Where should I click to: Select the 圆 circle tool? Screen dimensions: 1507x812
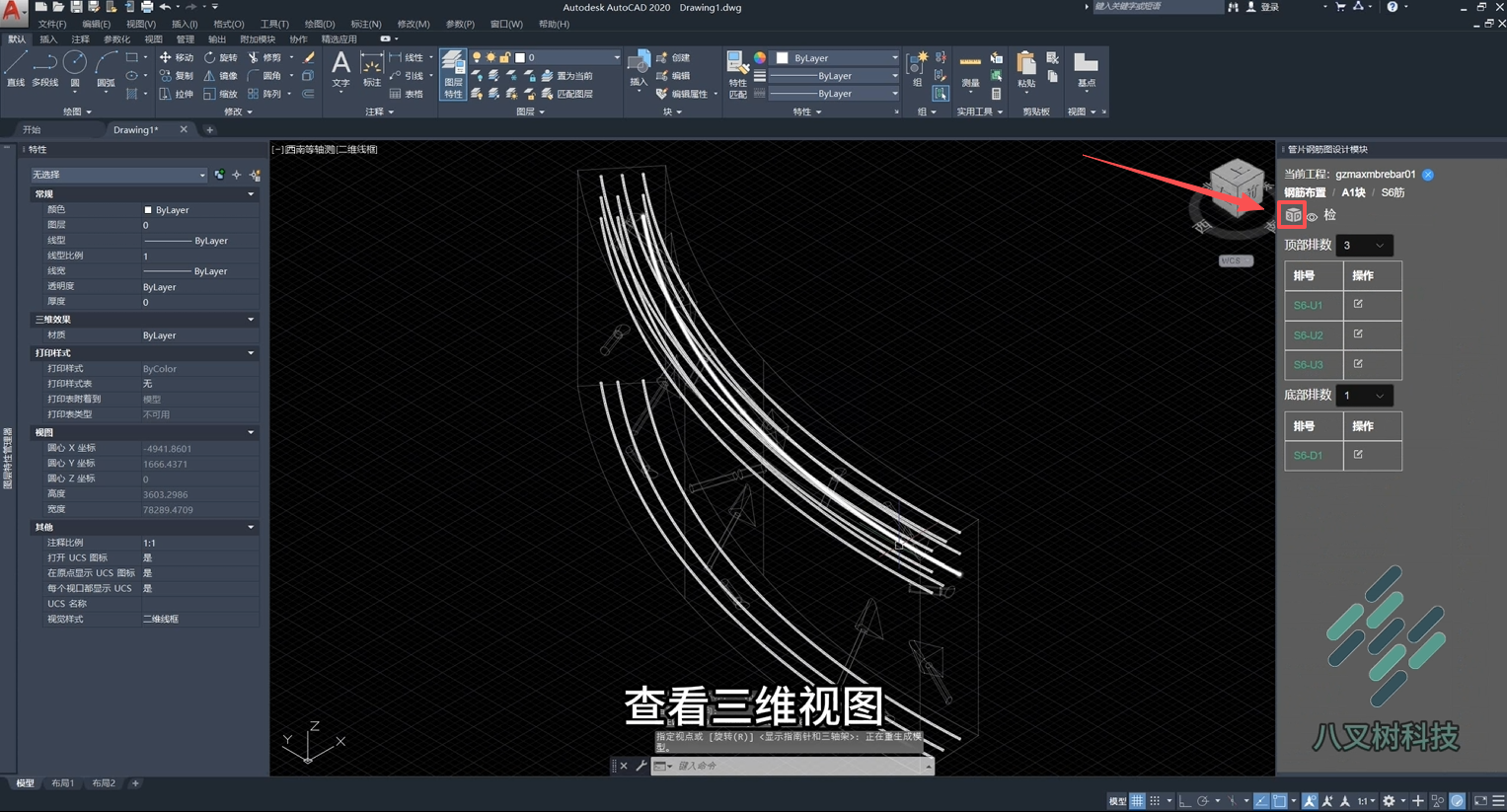pos(75,69)
